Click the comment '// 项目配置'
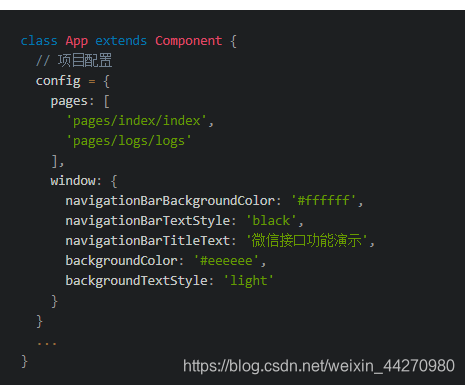The image size is (465, 385). [74, 61]
